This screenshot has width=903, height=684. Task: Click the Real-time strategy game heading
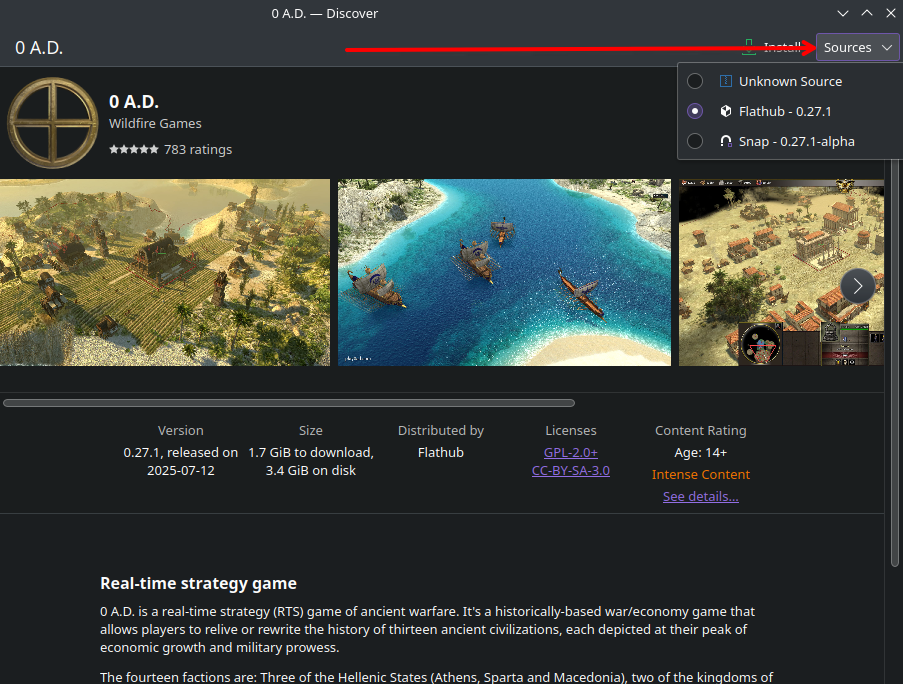click(x=198, y=583)
